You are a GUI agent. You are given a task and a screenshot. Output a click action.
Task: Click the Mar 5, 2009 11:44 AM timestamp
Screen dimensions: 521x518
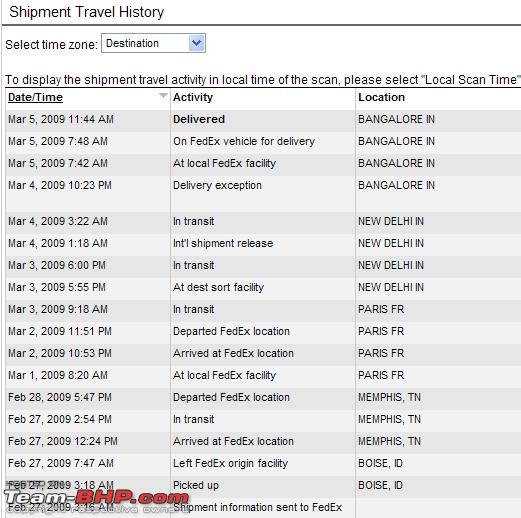click(x=61, y=119)
